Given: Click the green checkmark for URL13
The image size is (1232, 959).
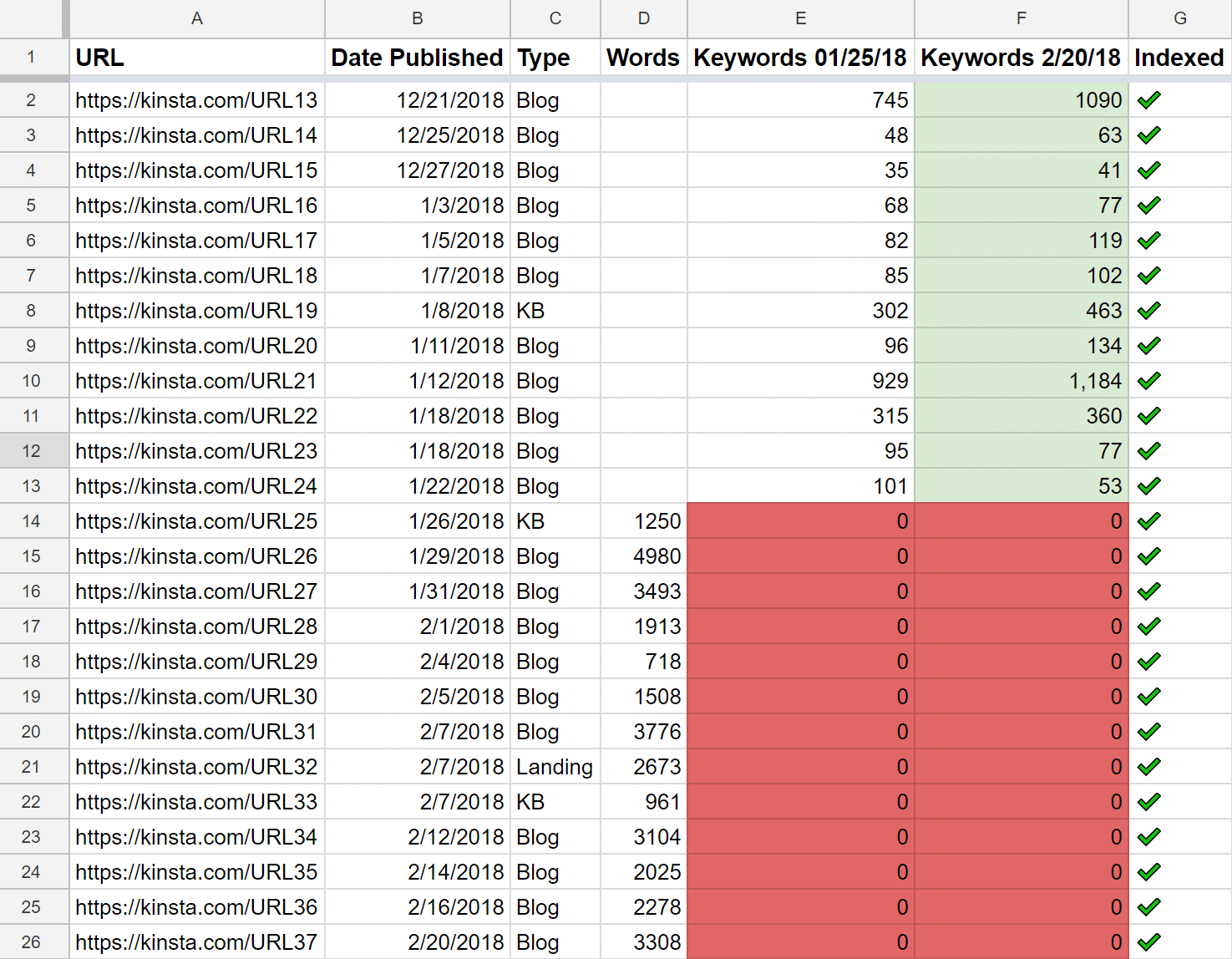Looking at the screenshot, I should 1148,99.
